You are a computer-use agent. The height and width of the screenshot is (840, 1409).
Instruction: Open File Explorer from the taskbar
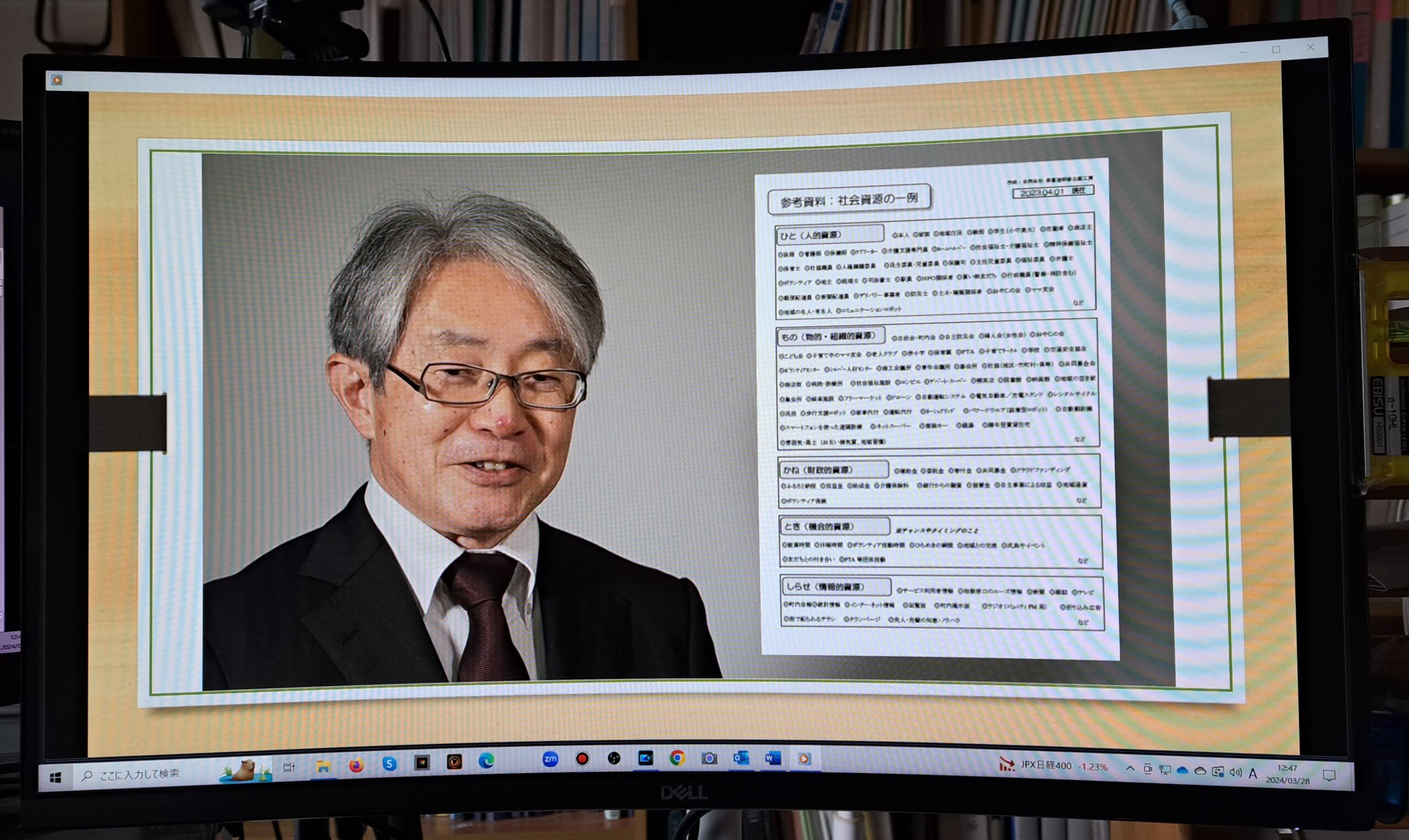click(x=324, y=766)
